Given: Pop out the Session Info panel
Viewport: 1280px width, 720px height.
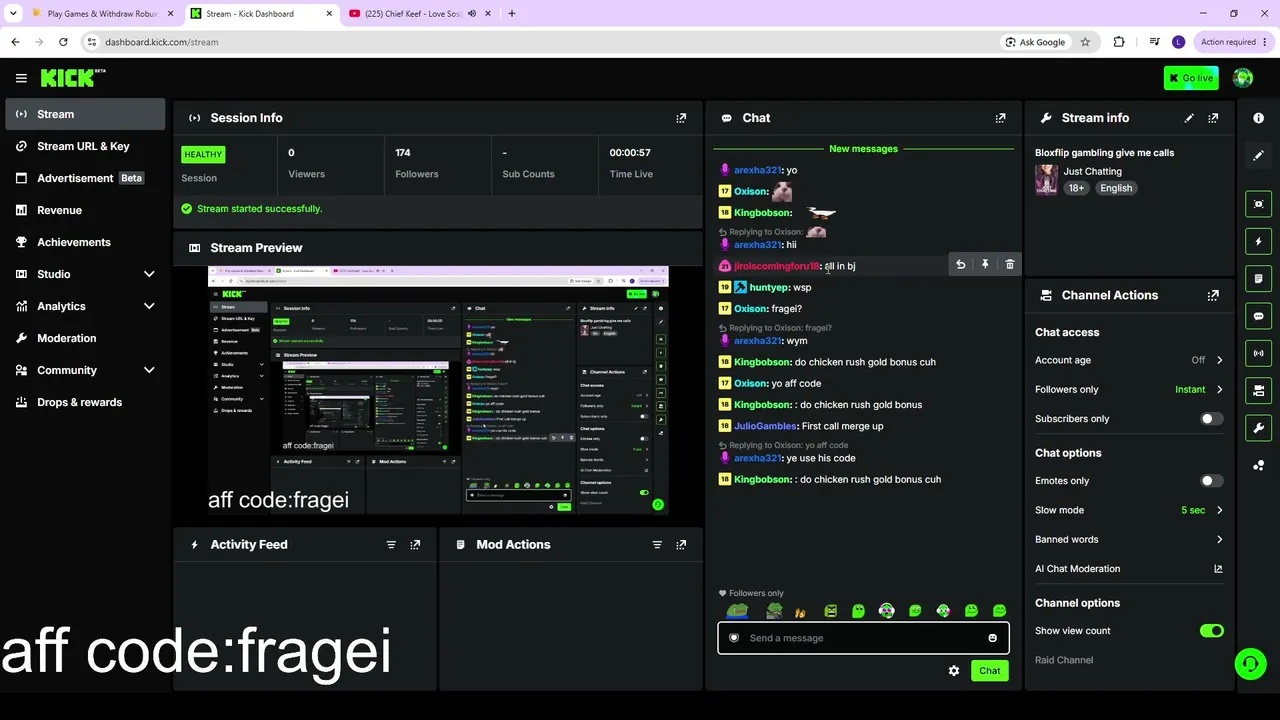Looking at the screenshot, I should pyautogui.click(x=681, y=118).
